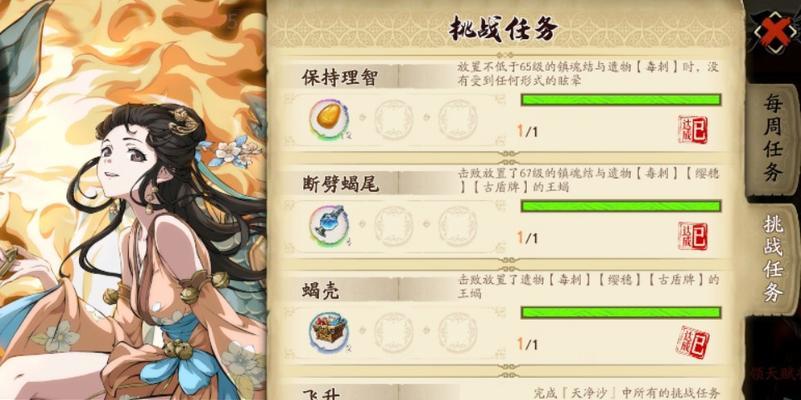Image resolution: width=801 pixels, height=400 pixels.
Task: Click empty second reward slot under 保持理智
Action: pyautogui.click(x=394, y=120)
